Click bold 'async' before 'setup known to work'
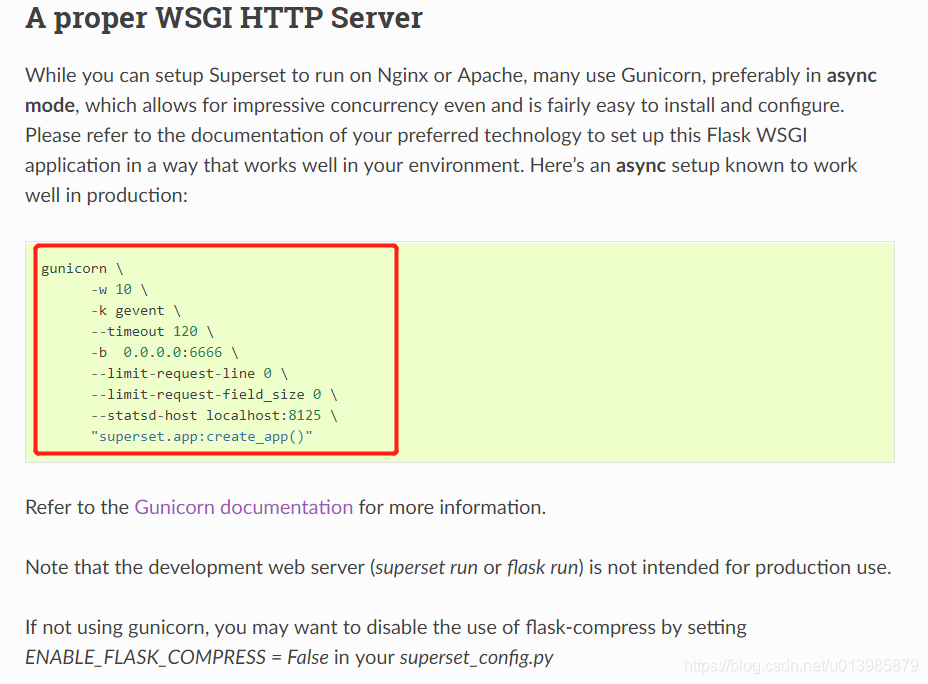This screenshot has width=928, height=684. tap(641, 166)
